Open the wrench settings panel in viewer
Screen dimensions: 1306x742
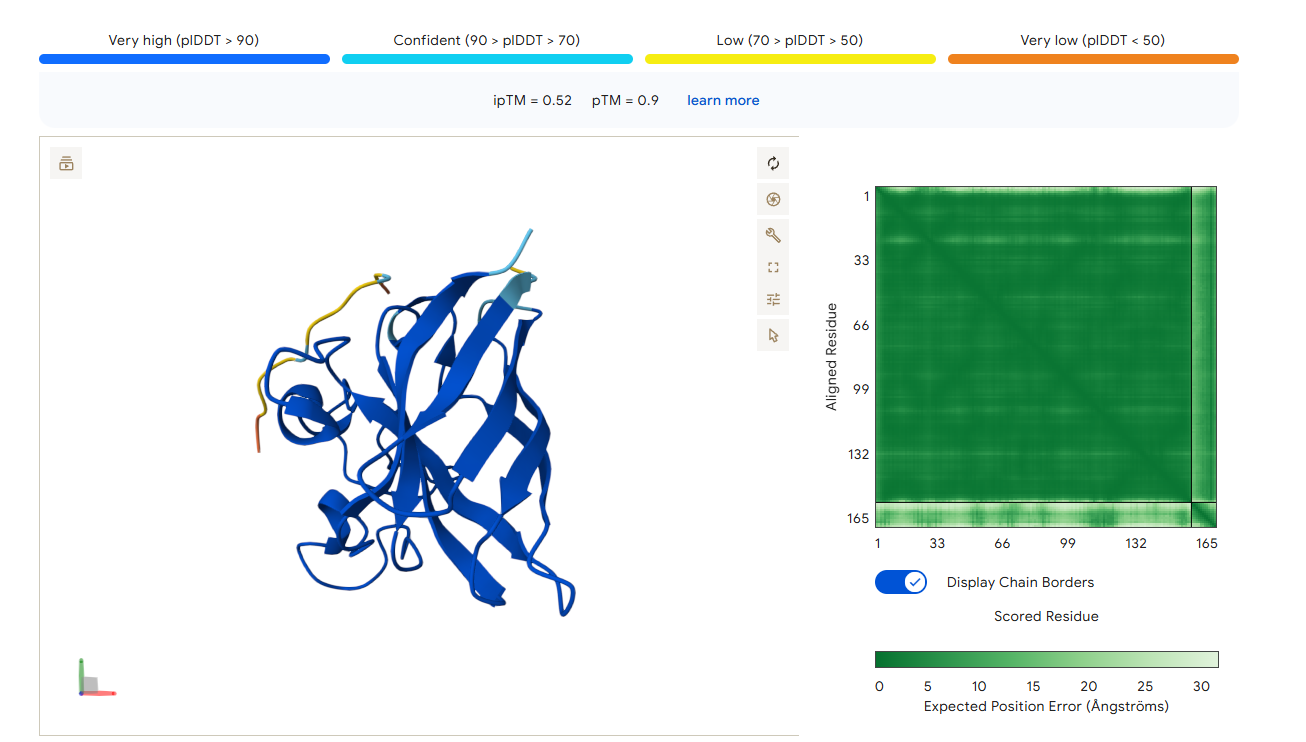pos(773,235)
